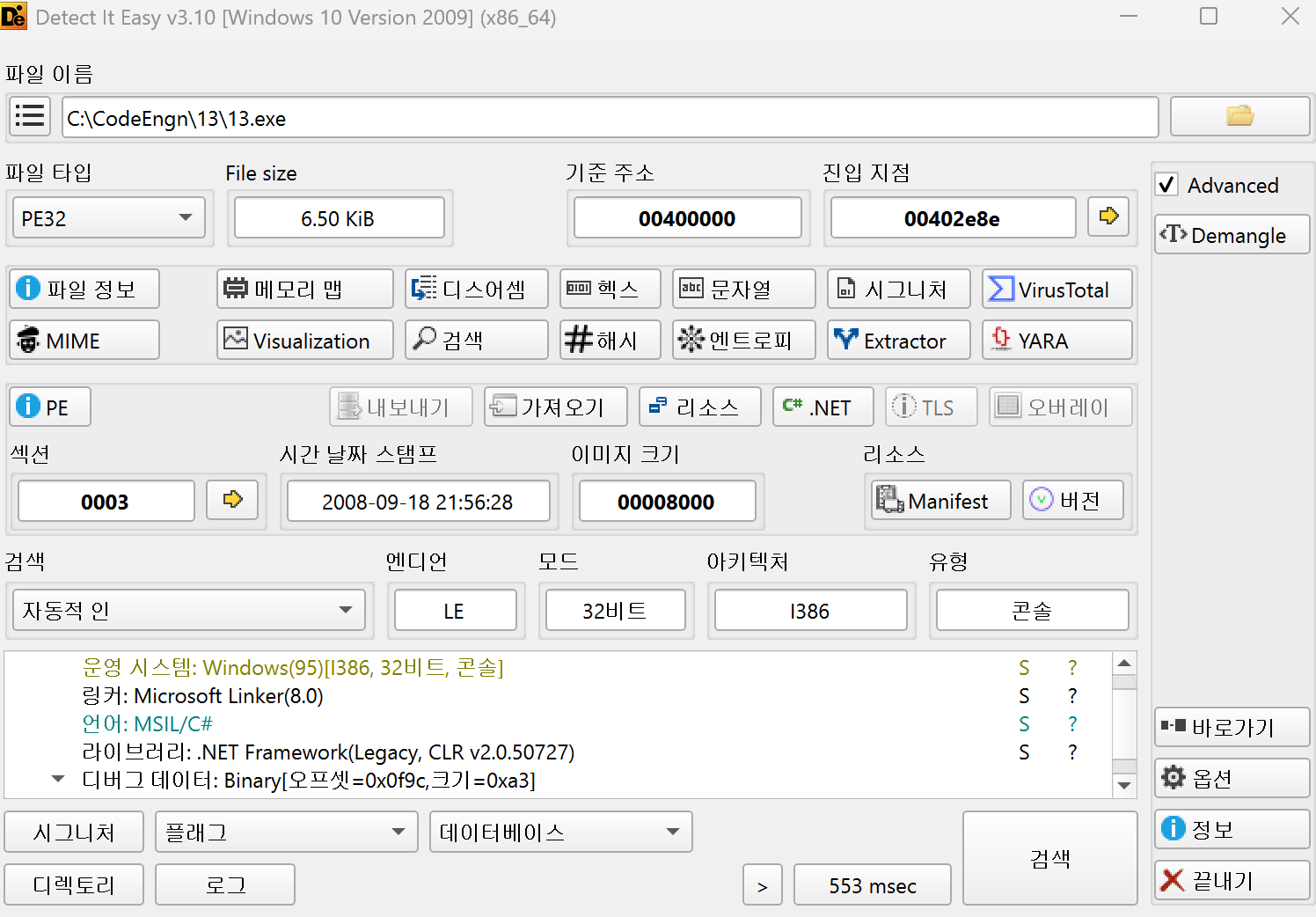Click the 콘솔 type field
Screen dimensions: 1316x917
point(1032,611)
